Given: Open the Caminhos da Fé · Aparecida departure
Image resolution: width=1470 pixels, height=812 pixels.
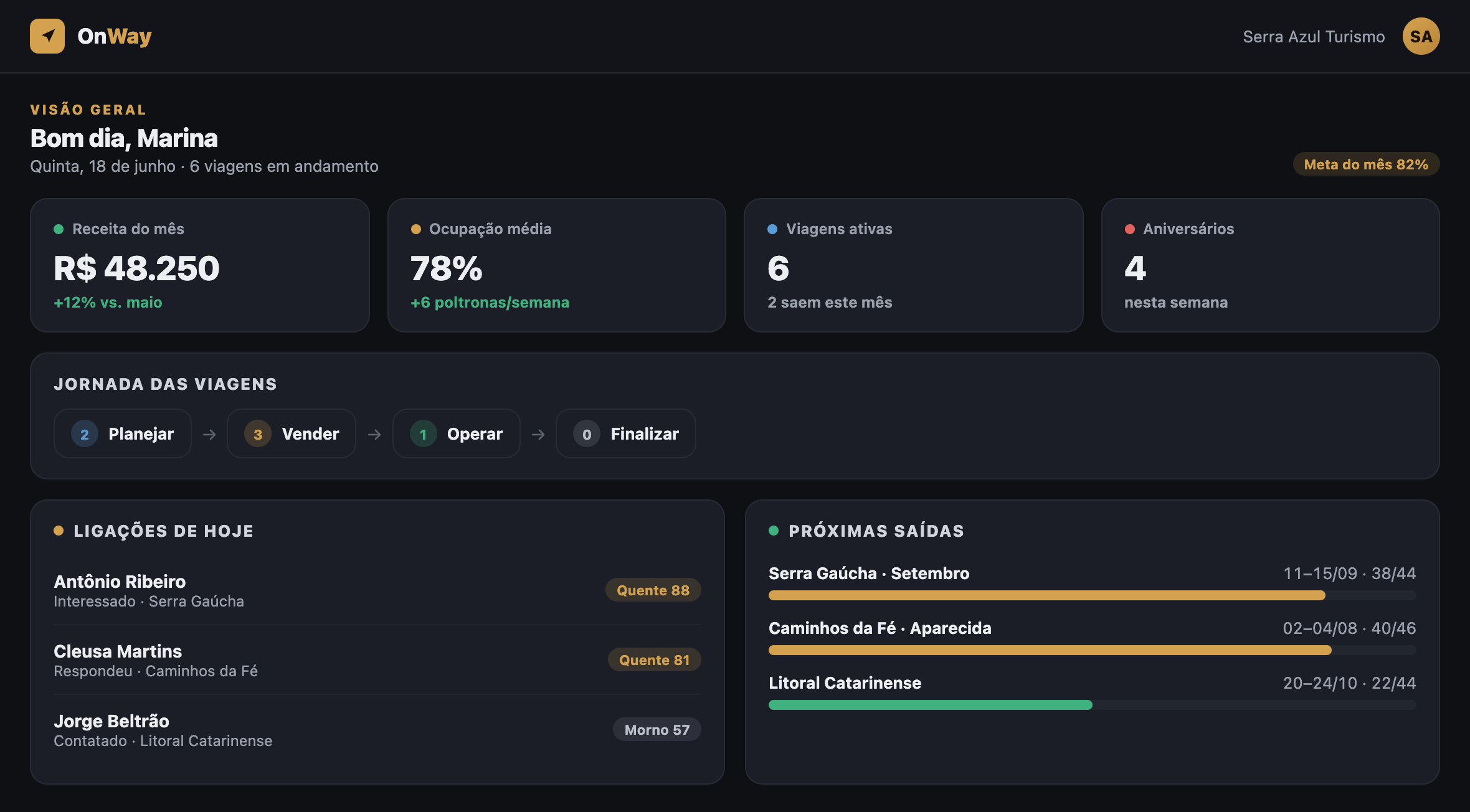Looking at the screenshot, I should pos(1093,638).
